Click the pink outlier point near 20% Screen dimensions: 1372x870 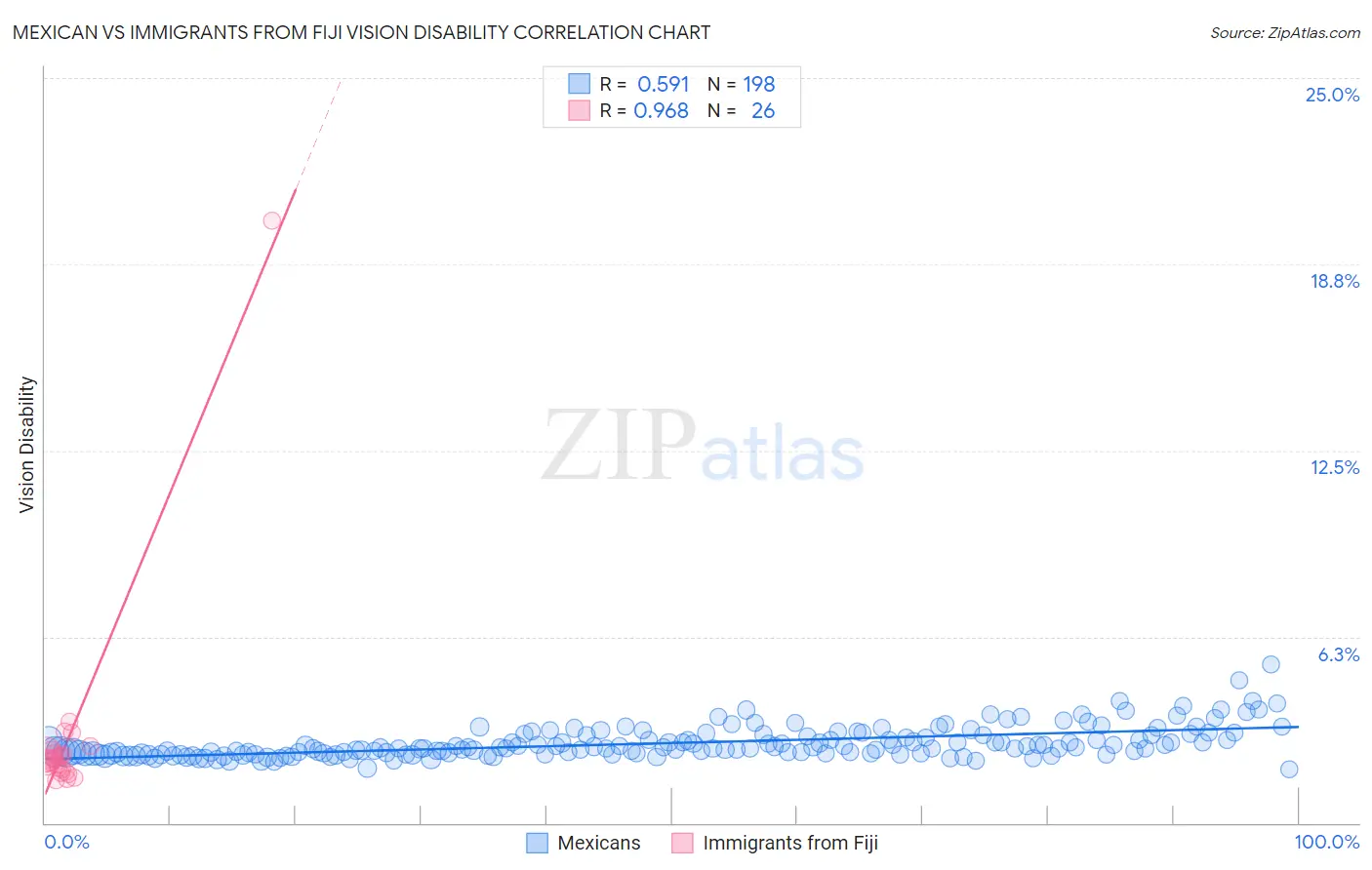(x=272, y=220)
